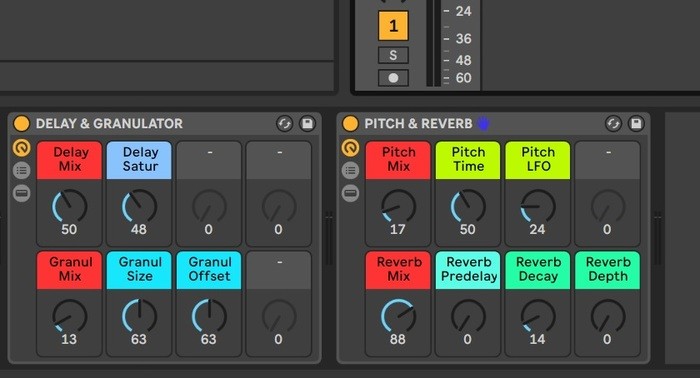Click the Reverb Mix knob
Image resolution: width=700 pixels, height=378 pixels.
(x=398, y=316)
